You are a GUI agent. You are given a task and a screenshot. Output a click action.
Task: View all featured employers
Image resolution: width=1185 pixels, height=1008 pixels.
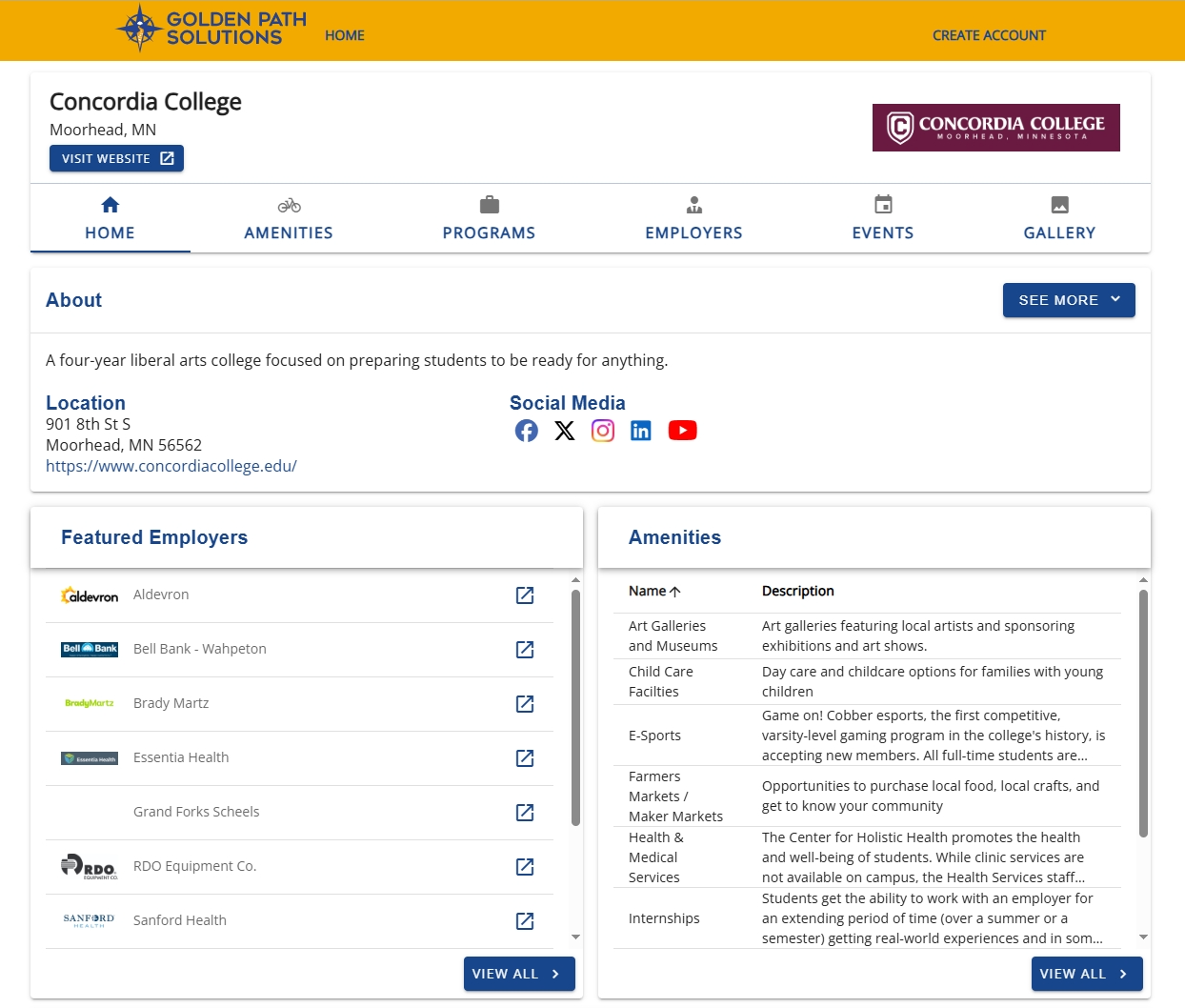pyautogui.click(x=519, y=974)
